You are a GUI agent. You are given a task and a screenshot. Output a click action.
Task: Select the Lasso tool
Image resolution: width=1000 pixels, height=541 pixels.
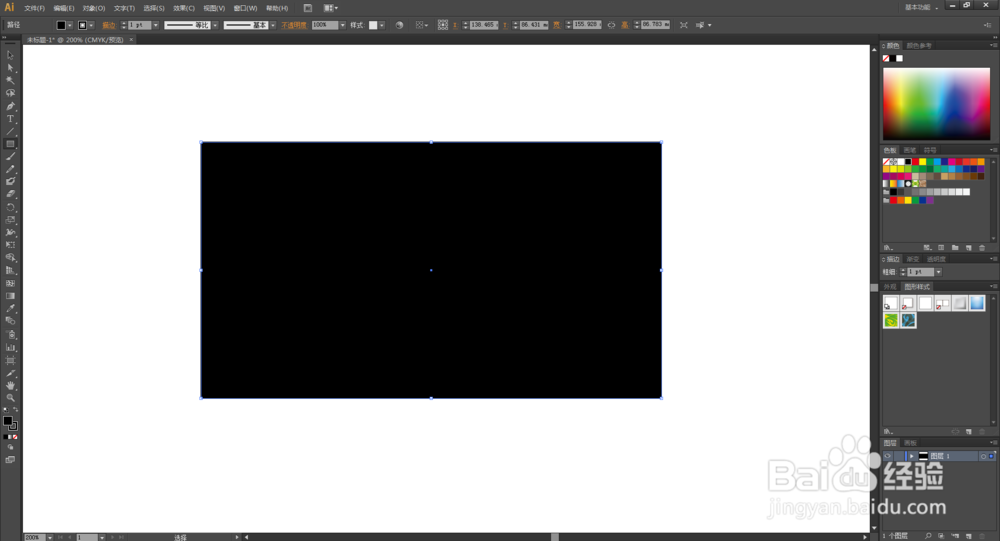10,93
